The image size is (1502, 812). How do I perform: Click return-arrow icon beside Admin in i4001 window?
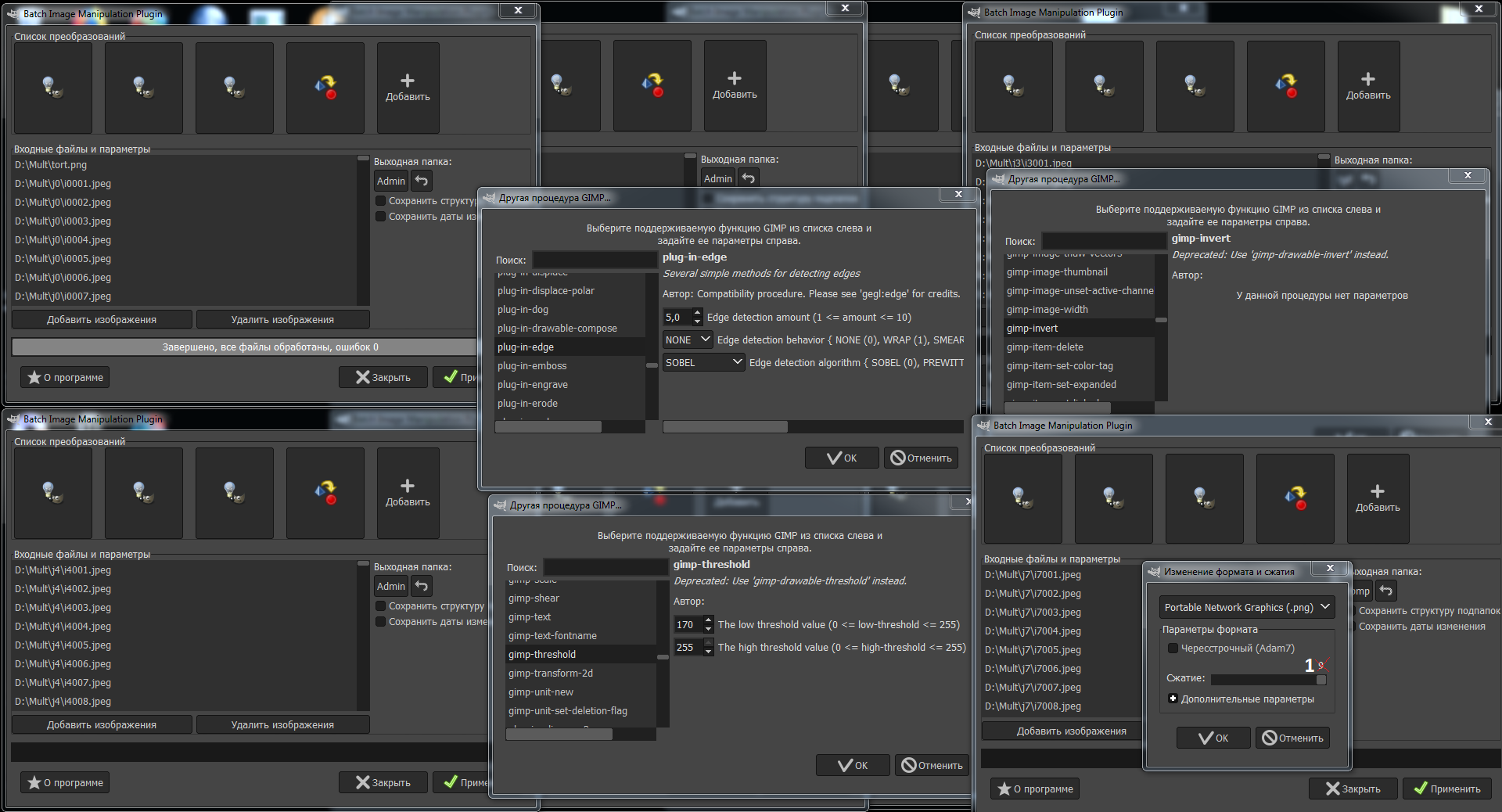pyautogui.click(x=422, y=586)
